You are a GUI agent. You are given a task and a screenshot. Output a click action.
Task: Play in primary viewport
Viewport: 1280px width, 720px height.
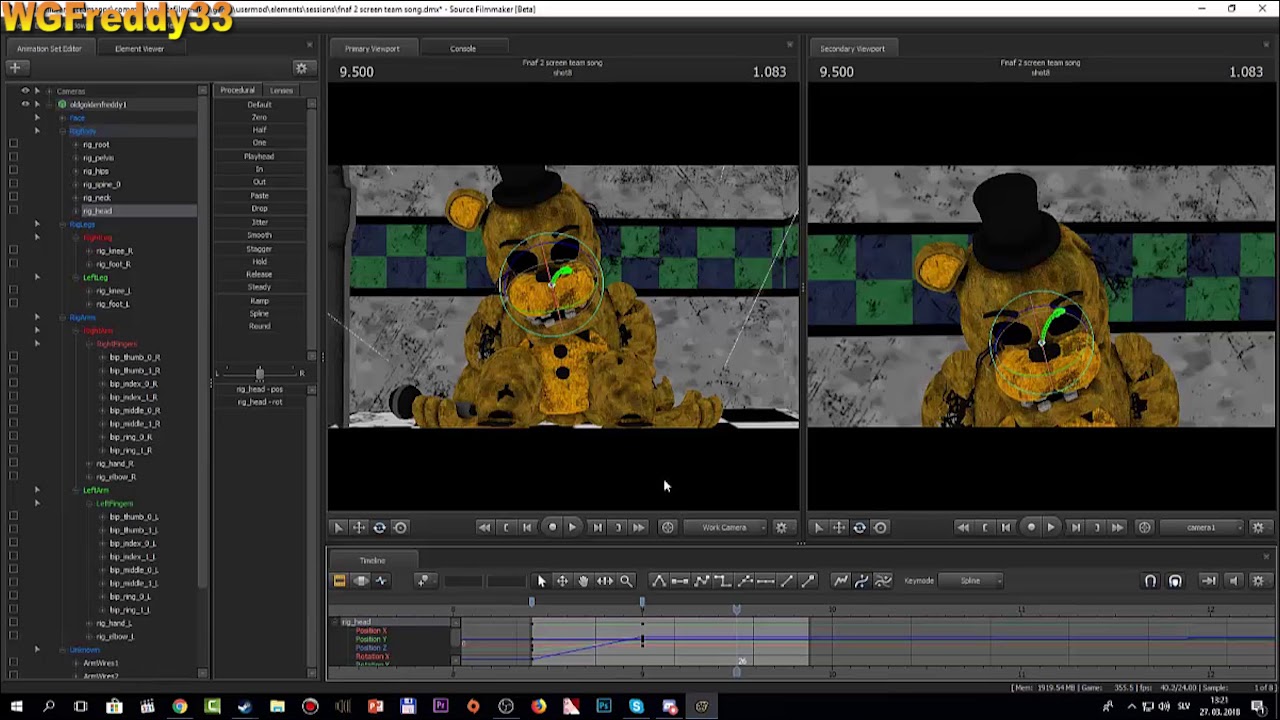572,527
